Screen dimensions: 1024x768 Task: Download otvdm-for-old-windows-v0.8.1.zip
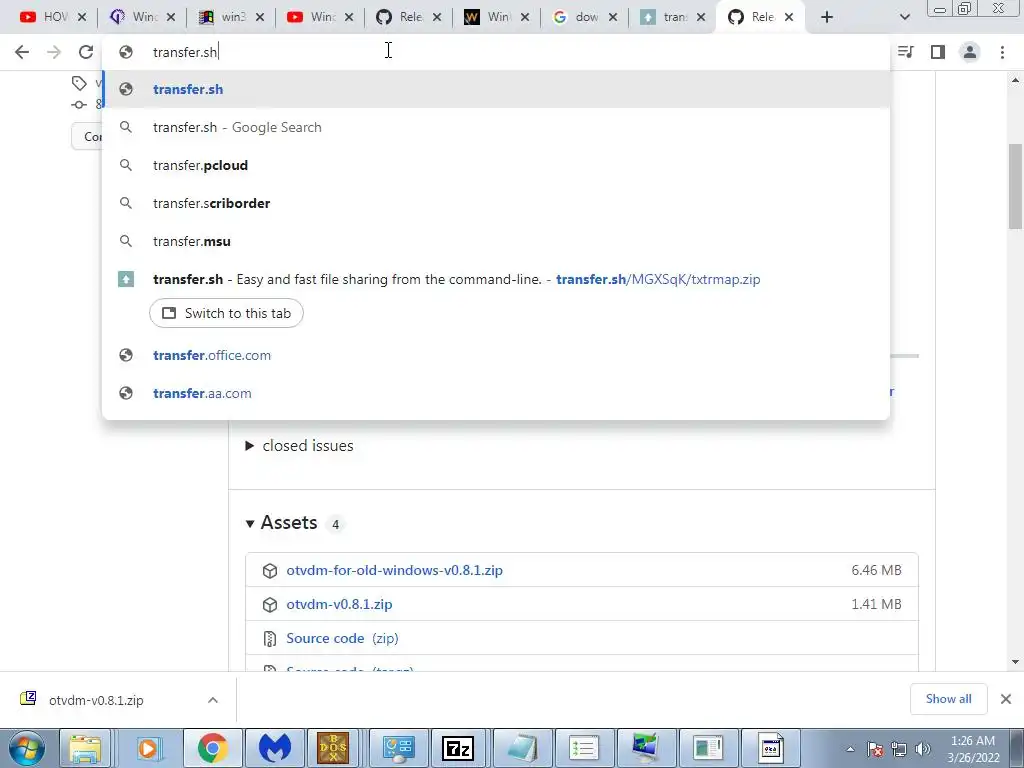(x=394, y=570)
